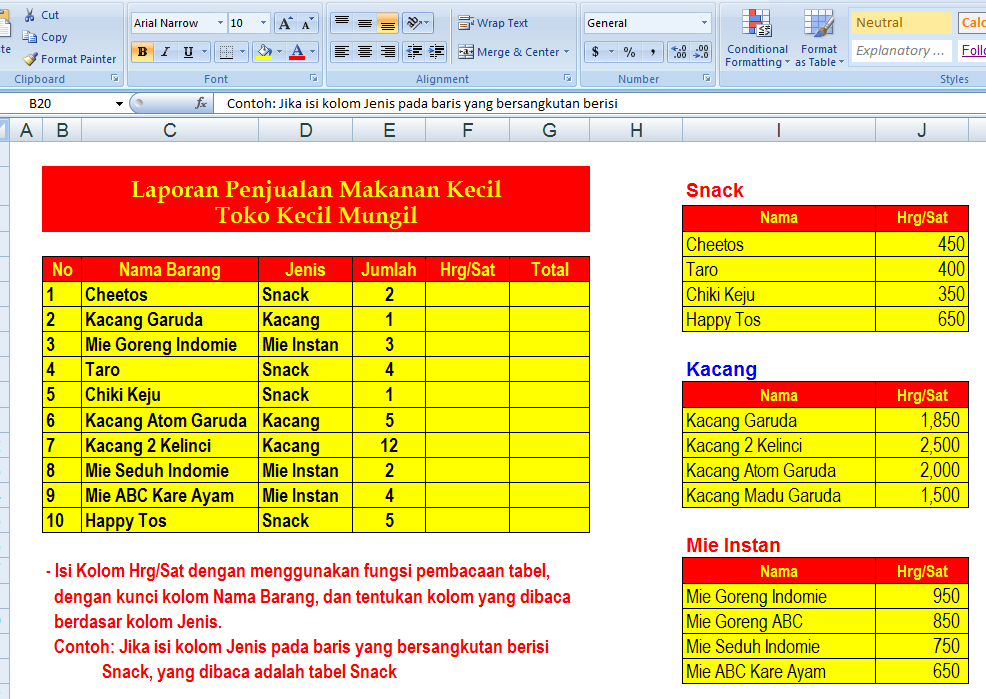
Task: Apply red Font Color
Action: pos(297,52)
